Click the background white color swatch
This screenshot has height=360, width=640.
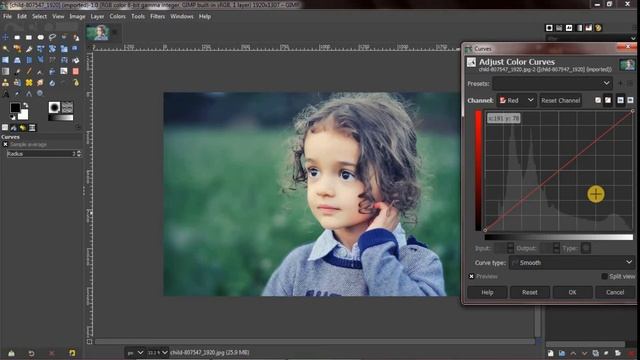[x=24, y=116]
